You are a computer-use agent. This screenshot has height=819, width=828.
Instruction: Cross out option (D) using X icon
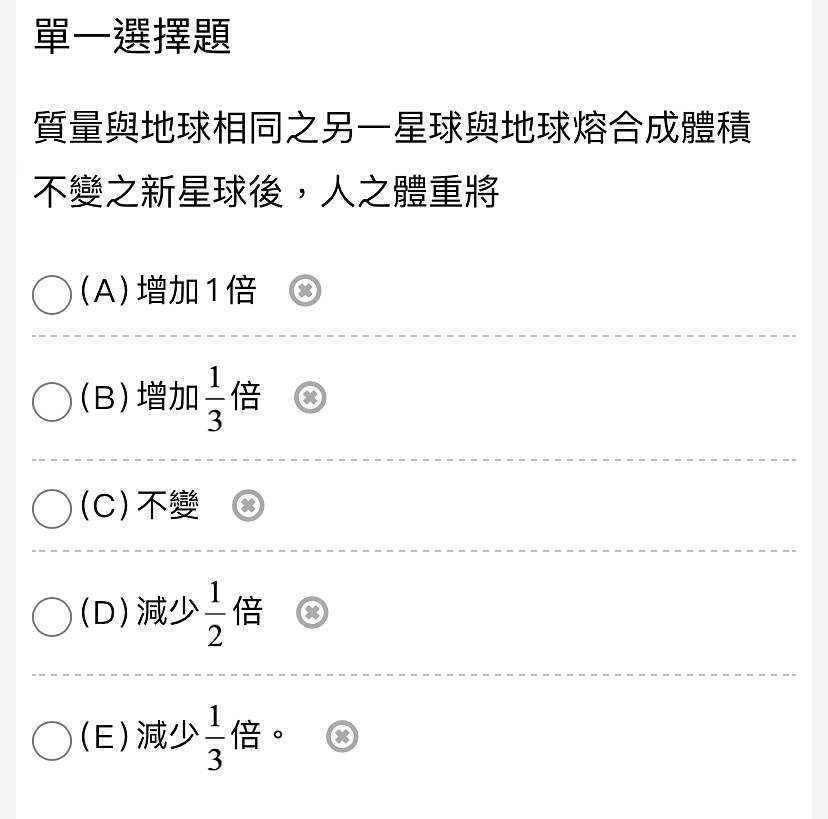(x=312, y=613)
